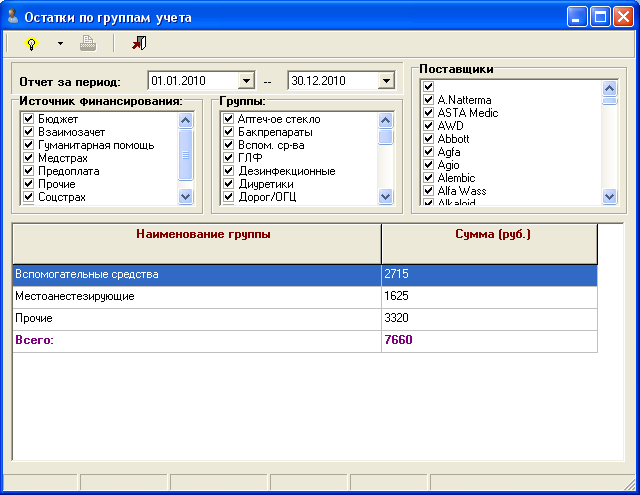Open the arrow dropdown beside the light bulb
The image size is (640, 495).
click(60, 44)
